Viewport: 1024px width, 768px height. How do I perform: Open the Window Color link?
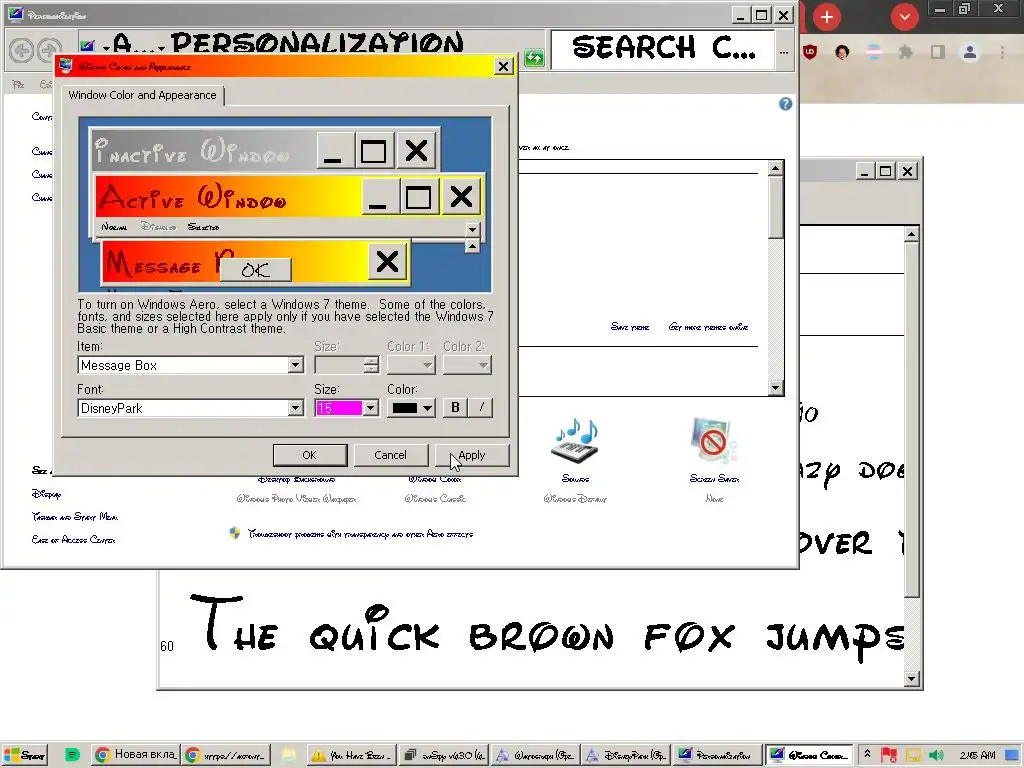click(x=435, y=479)
